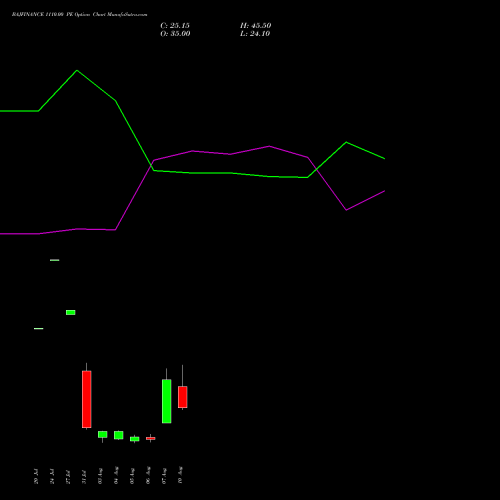
Task: Select the 10 Aug date label
Action: (x=180, y=476)
